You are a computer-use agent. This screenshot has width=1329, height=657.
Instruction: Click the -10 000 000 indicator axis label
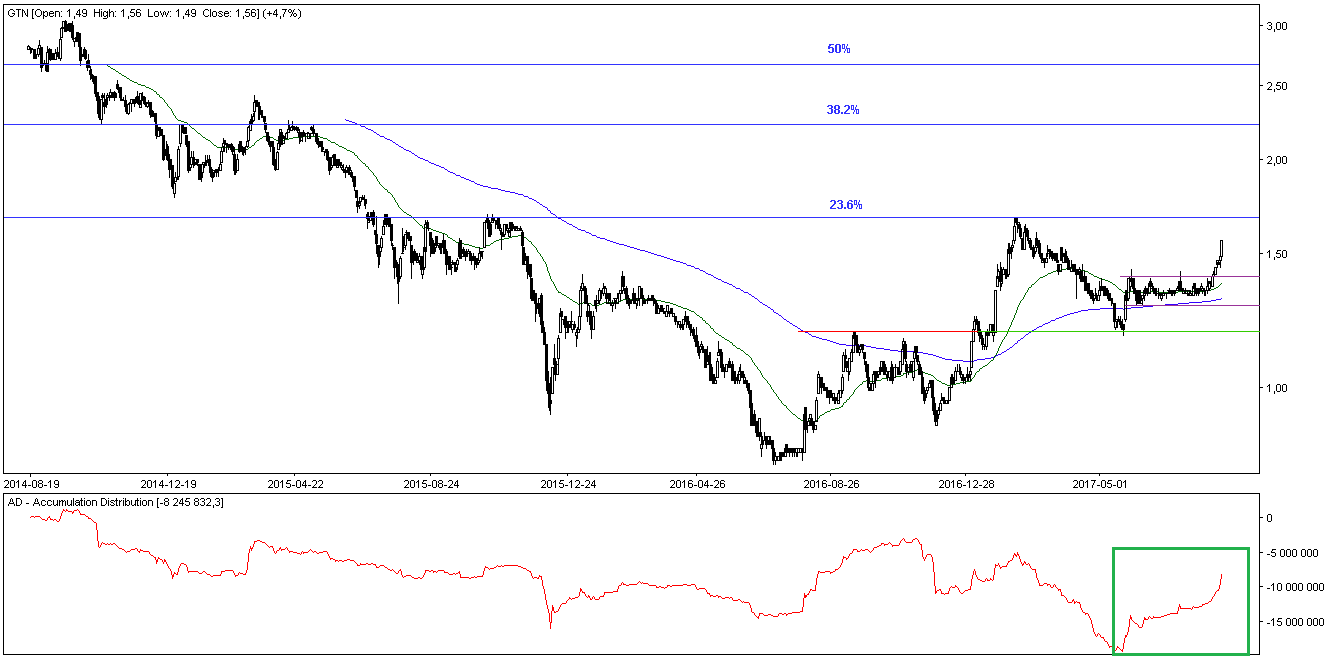[x=1294, y=587]
